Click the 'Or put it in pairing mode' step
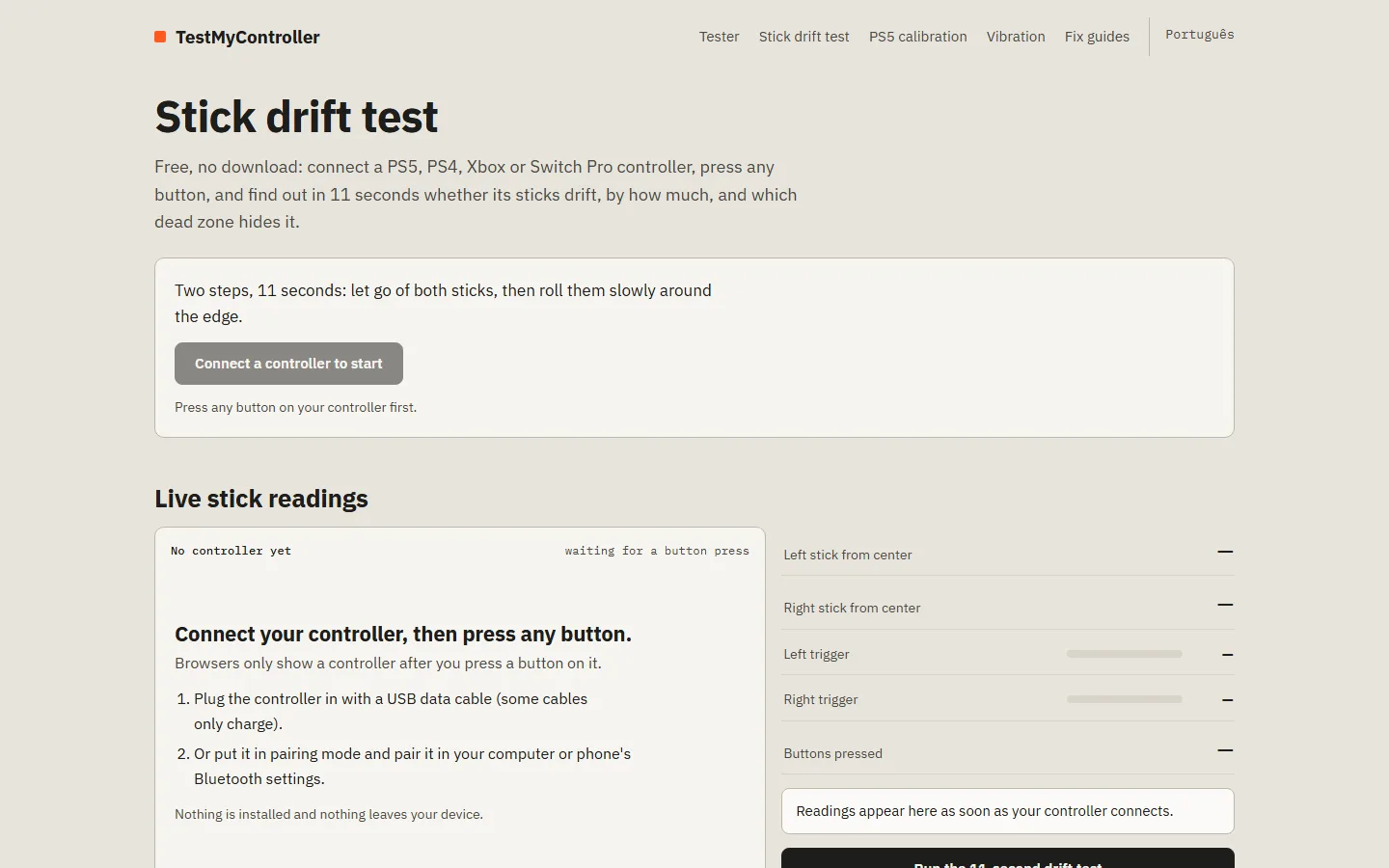 pyautogui.click(x=412, y=766)
